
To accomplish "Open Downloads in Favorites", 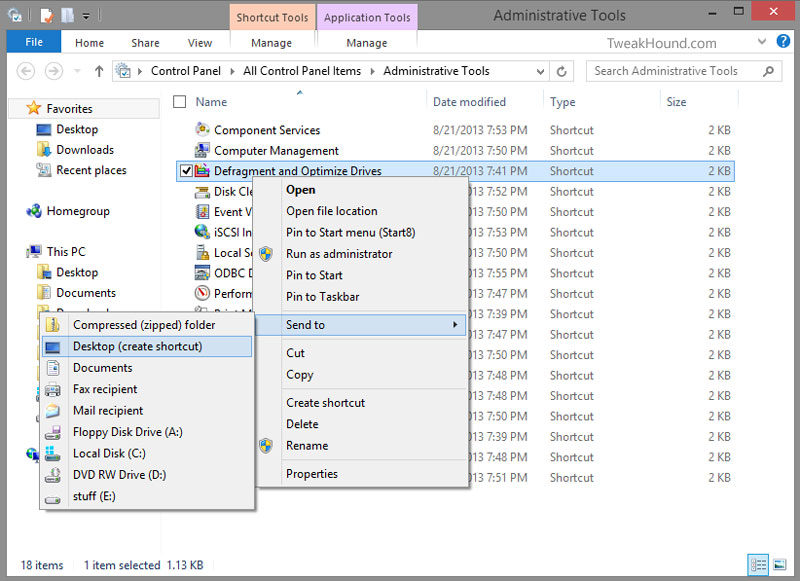I will point(84,150).
